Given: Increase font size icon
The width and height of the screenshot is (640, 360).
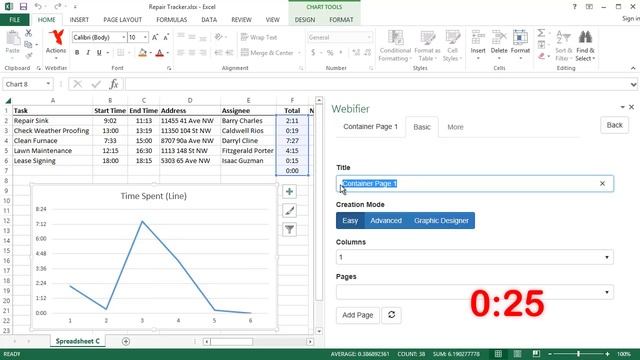Looking at the screenshot, I should (x=155, y=37).
